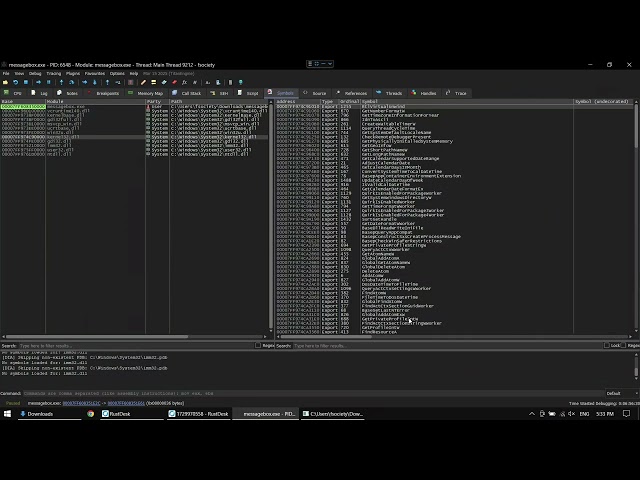Open the Variables hash icon

[x=195, y=82]
